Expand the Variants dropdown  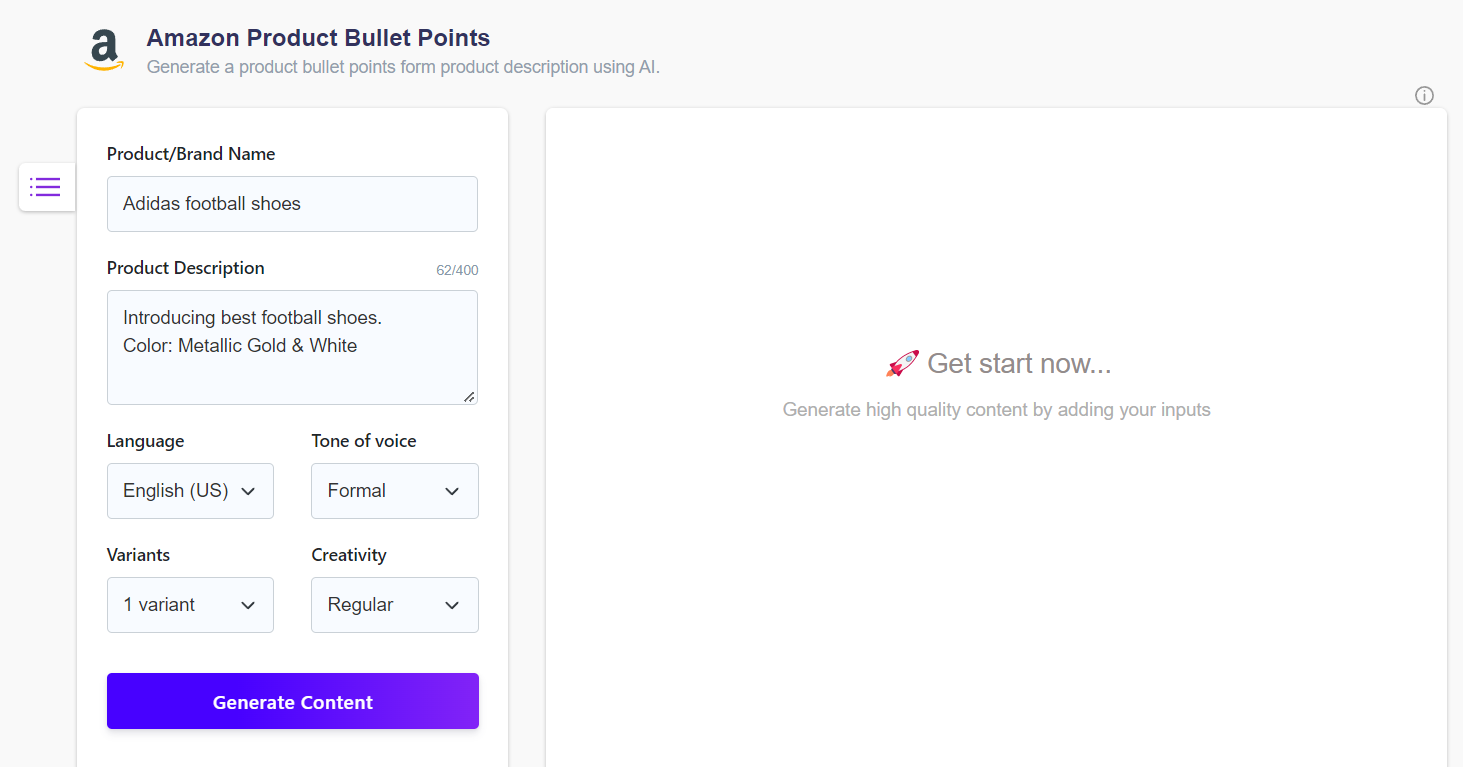click(x=190, y=605)
